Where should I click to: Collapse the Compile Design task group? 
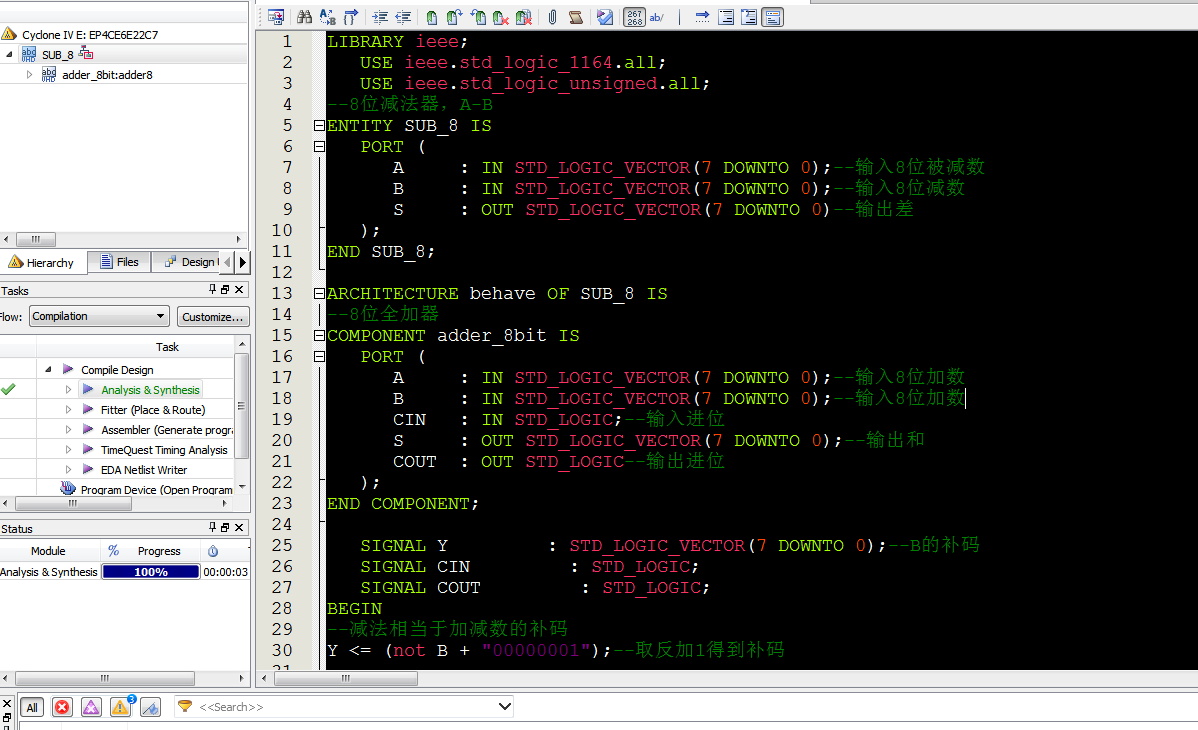(x=47, y=370)
